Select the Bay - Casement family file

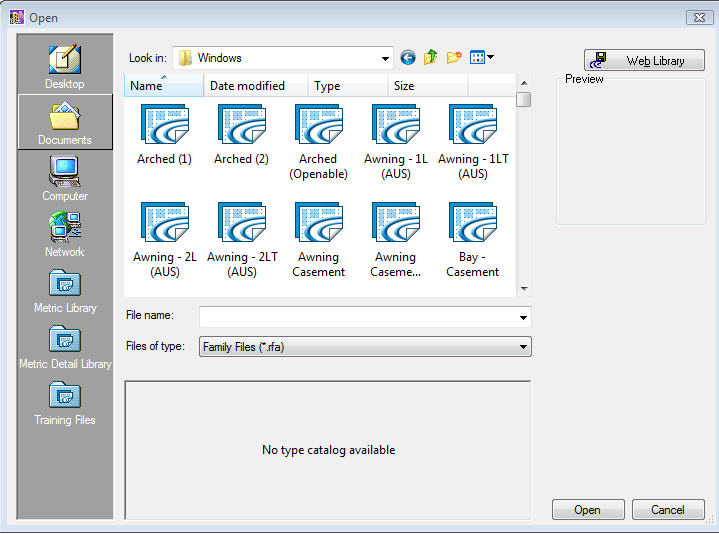point(472,240)
